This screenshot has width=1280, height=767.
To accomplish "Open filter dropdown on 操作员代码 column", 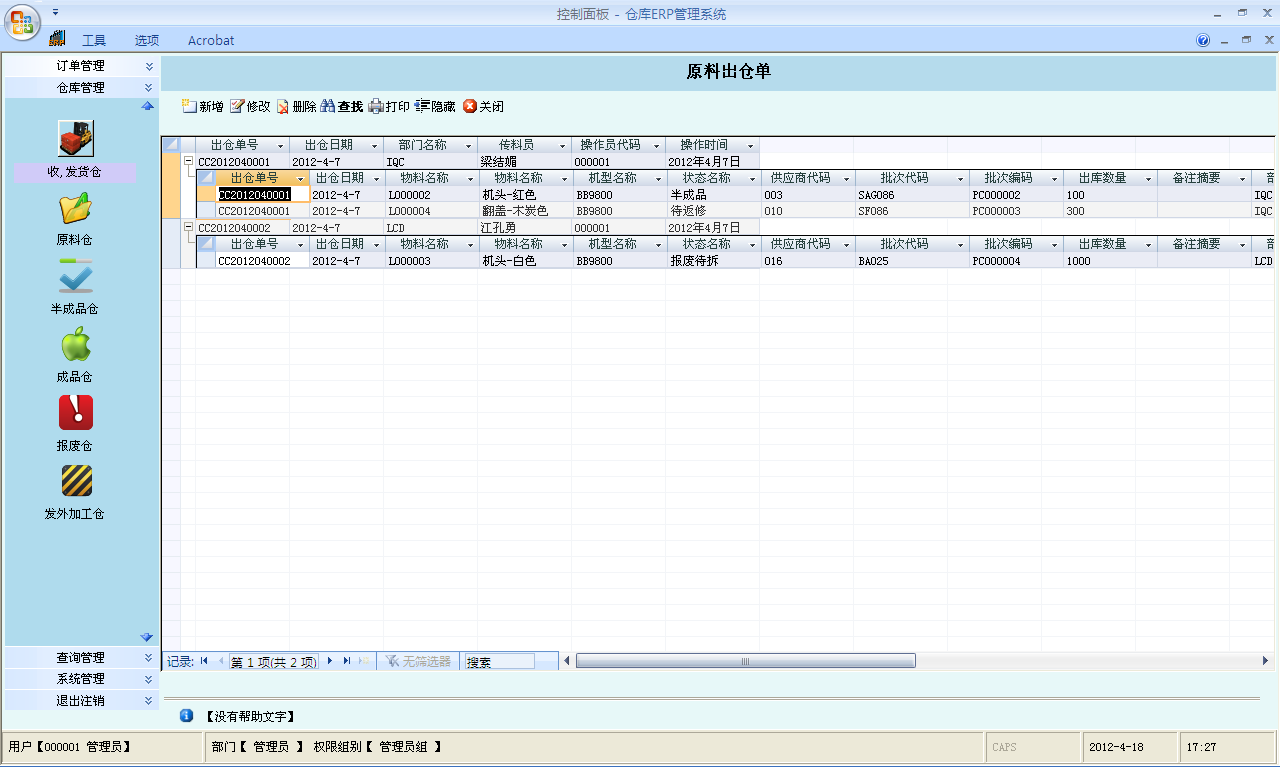I will tap(656, 146).
